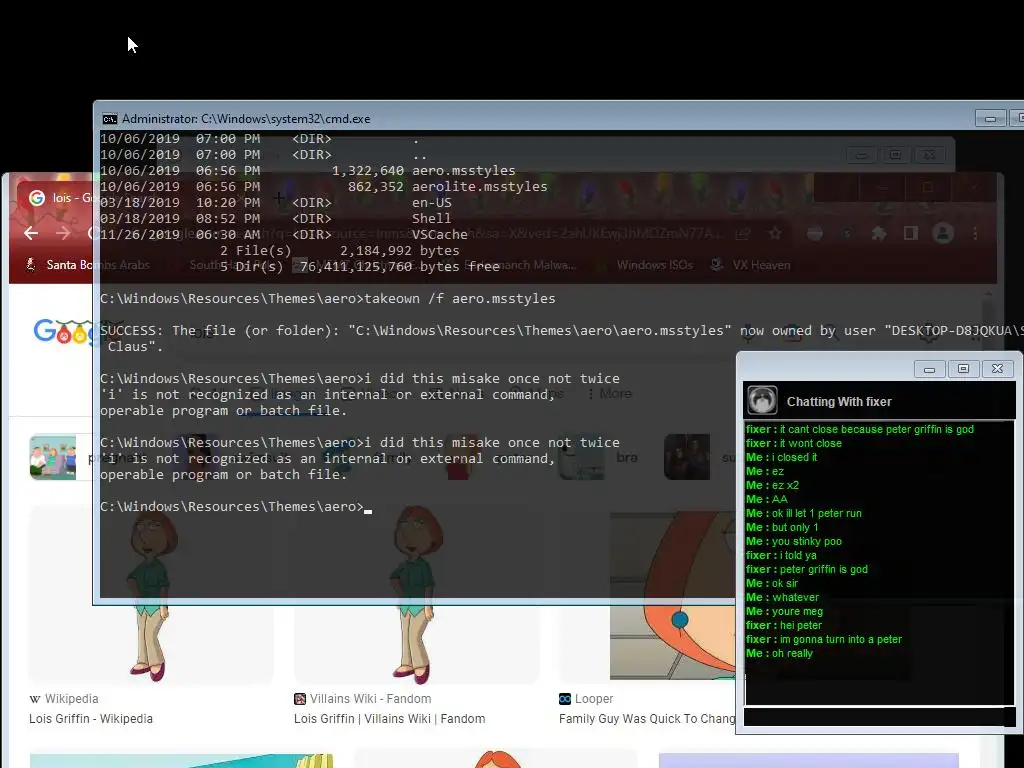The width and height of the screenshot is (1024, 768).
Task: Go back in the Chrome browser
Action: pos(31,233)
